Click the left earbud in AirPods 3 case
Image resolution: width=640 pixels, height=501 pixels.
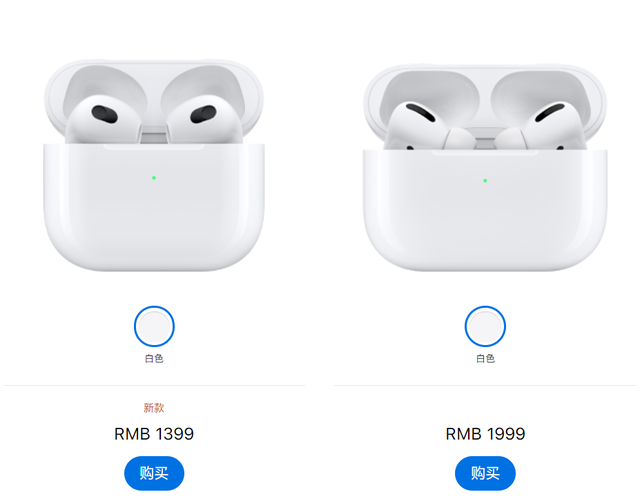pyautogui.click(x=104, y=119)
